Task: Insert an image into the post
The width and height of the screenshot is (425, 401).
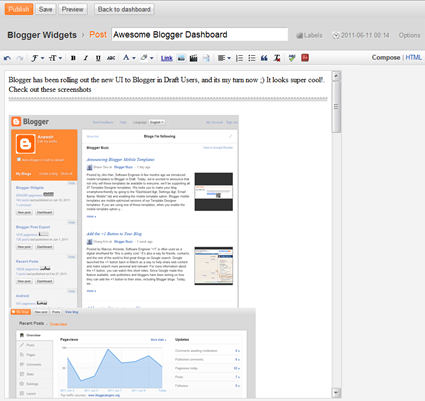Action: (x=181, y=58)
